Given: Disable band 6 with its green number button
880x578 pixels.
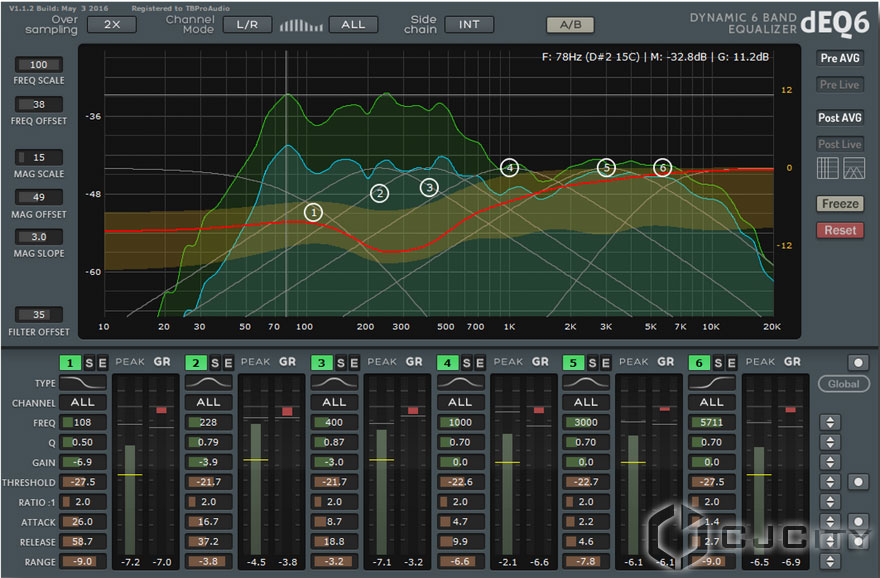Looking at the screenshot, I should pyautogui.click(x=699, y=363).
